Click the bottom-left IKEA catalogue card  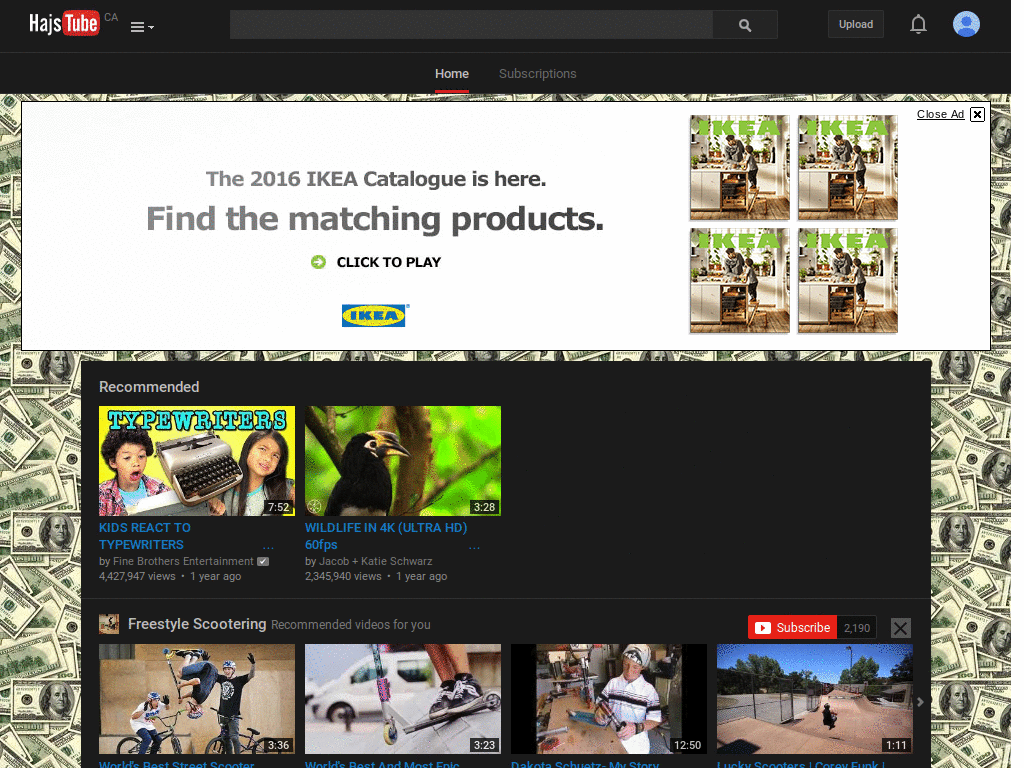[739, 281]
